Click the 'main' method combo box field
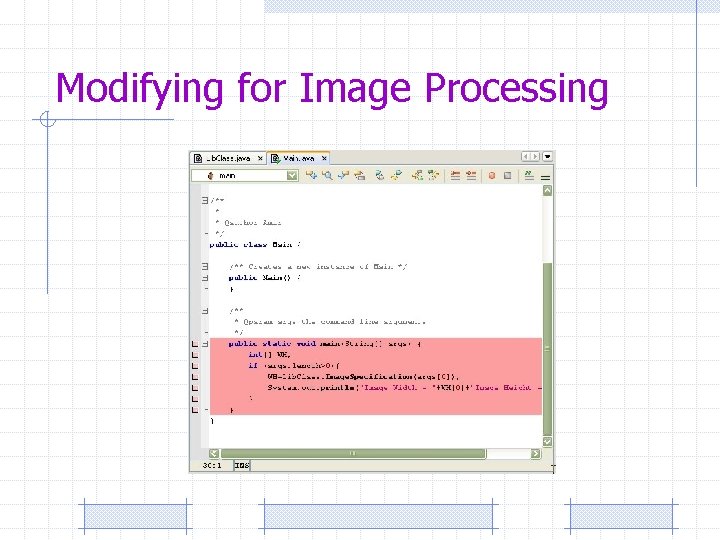 point(245,175)
